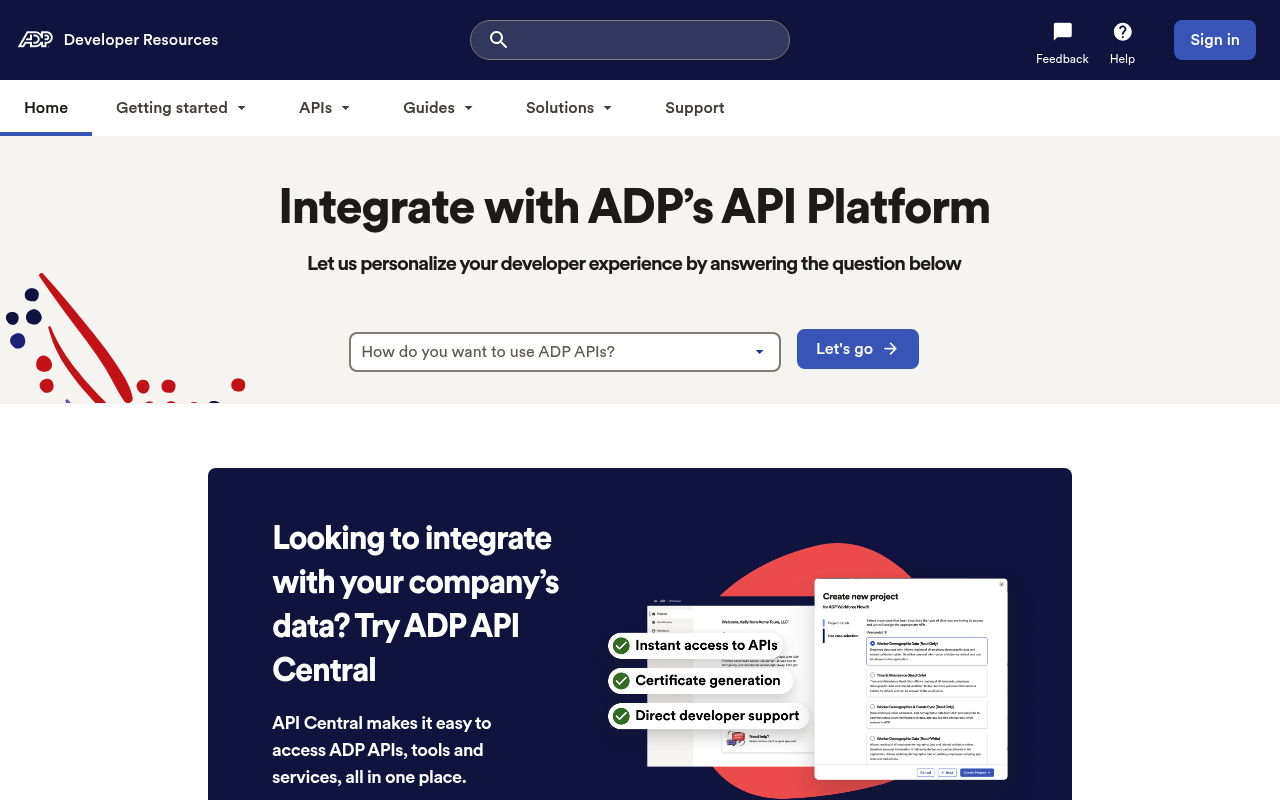Viewport: 1280px width, 800px height.
Task: Click the 'Certificate generation' badge
Action: (701, 680)
